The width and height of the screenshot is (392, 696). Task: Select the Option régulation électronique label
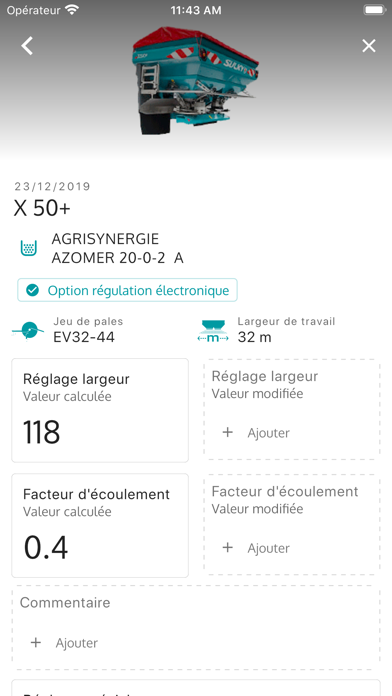139,290
